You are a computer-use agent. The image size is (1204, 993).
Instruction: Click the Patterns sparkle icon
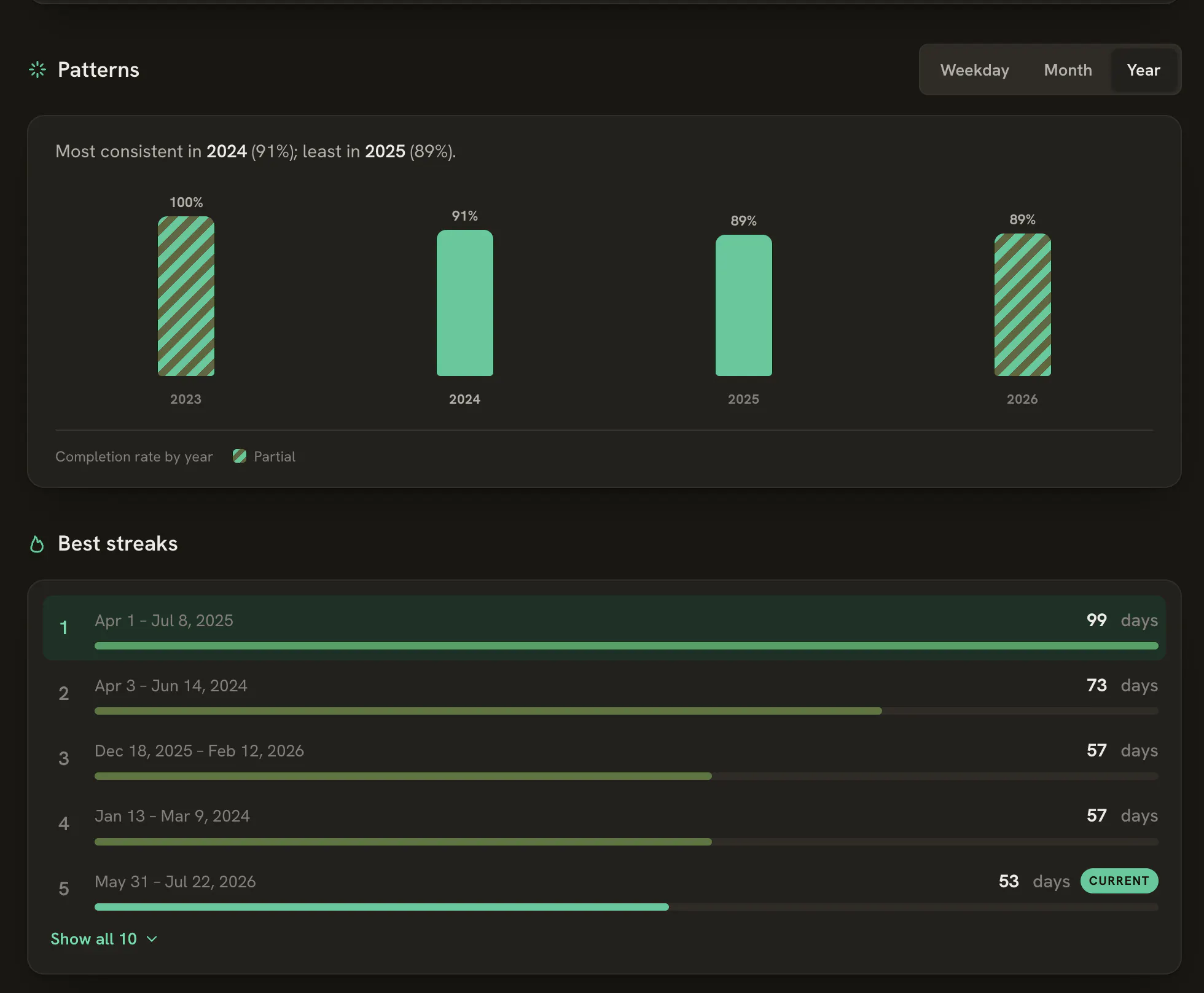[x=37, y=69]
